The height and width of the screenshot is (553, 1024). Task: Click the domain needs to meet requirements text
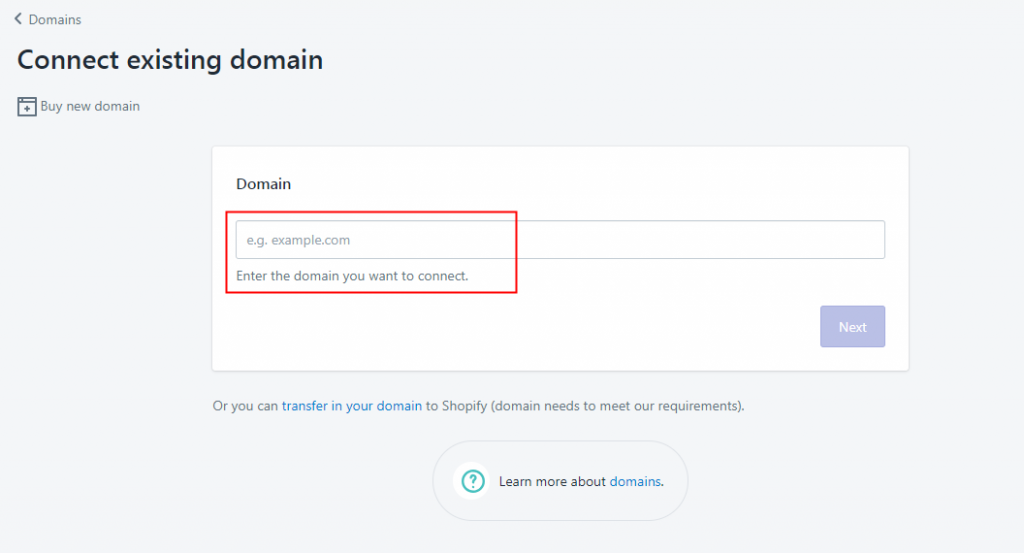tap(617, 405)
